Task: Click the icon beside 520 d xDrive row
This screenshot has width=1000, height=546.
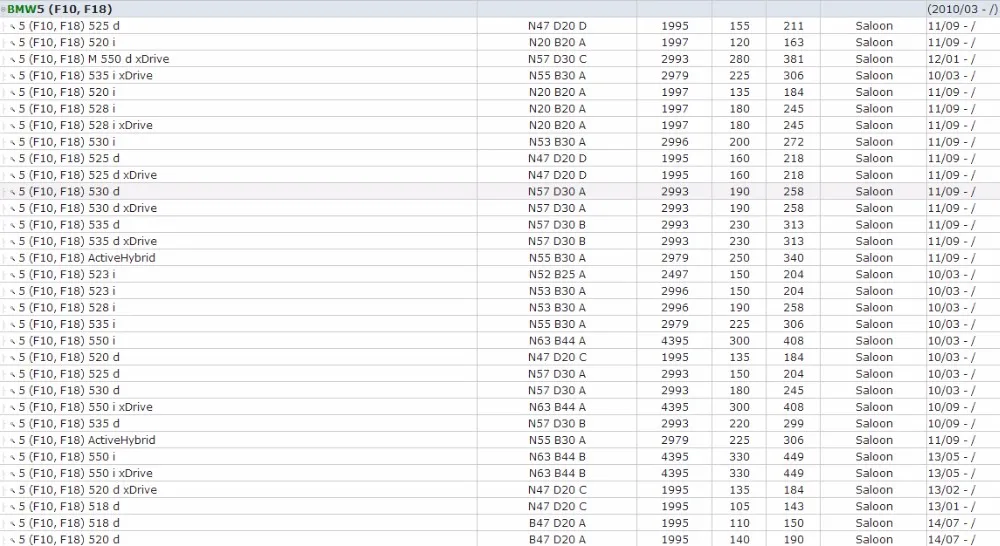Action: point(12,491)
